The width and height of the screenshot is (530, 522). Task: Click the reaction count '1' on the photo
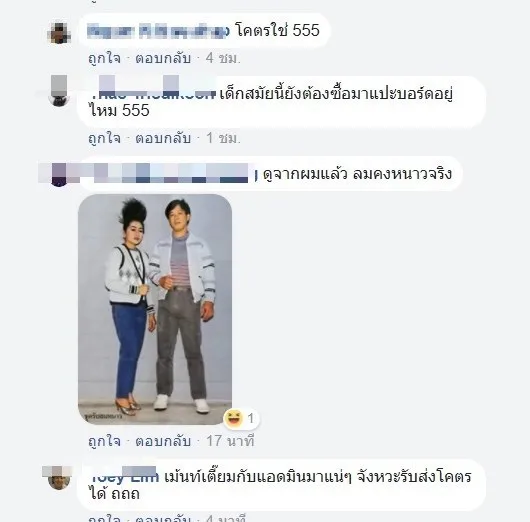coord(250,418)
